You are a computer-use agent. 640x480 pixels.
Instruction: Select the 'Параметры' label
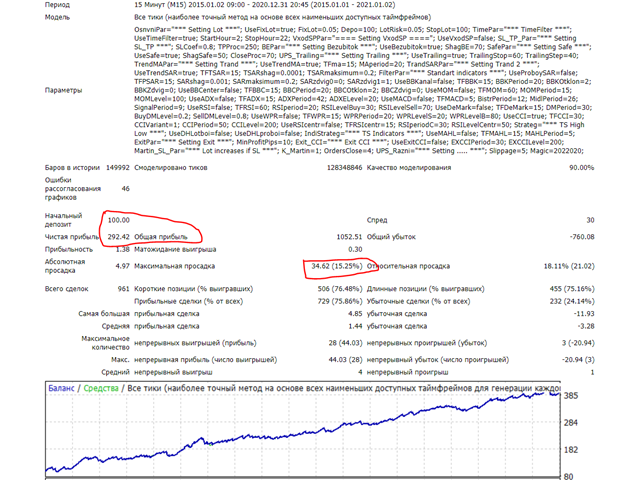(63, 90)
